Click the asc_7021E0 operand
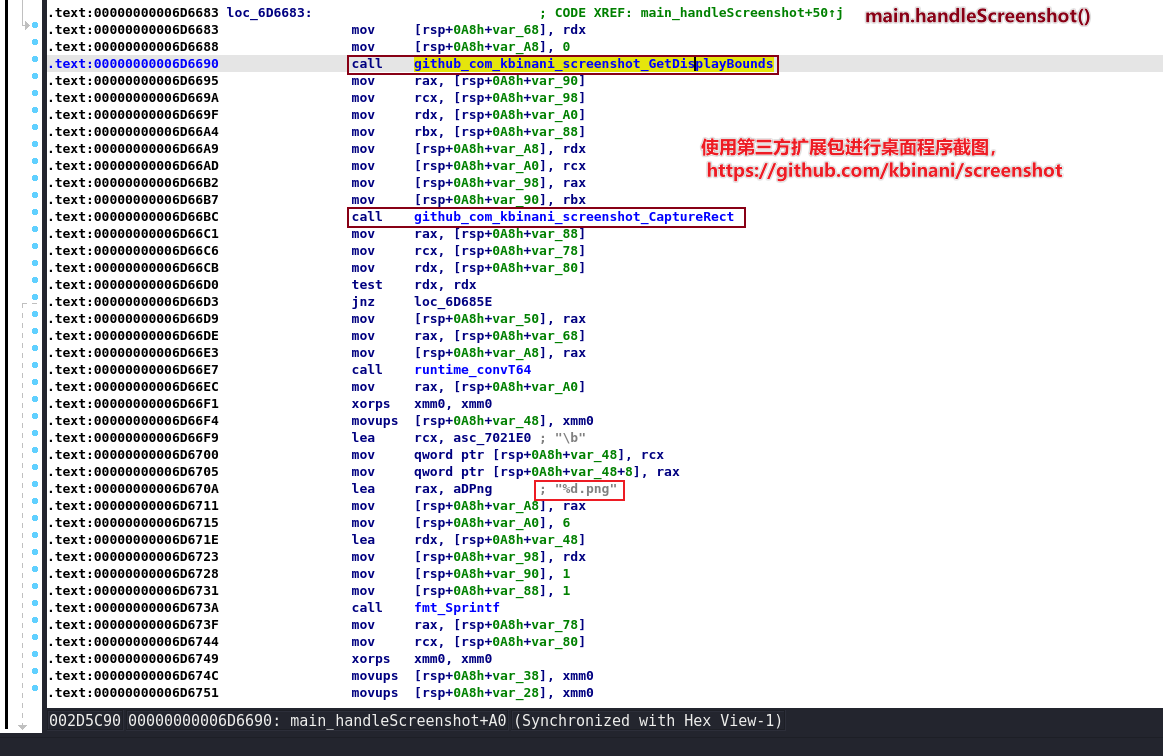Viewport: 1163px width, 756px height. pos(479,438)
